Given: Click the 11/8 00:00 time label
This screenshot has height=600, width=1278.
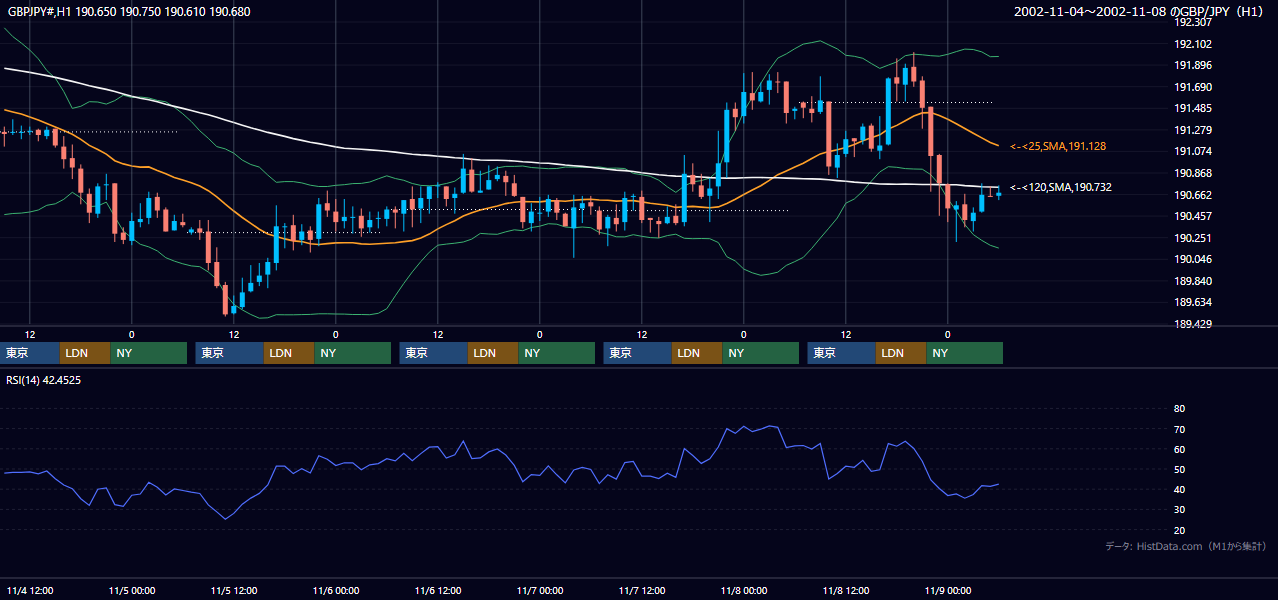Looking at the screenshot, I should pyautogui.click(x=744, y=591).
